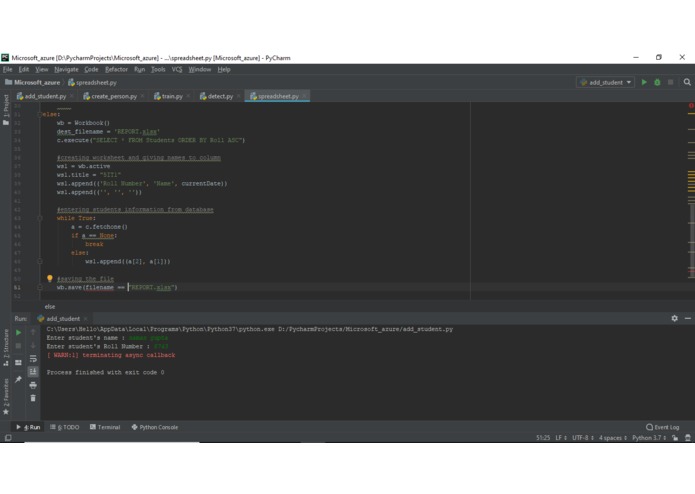
Task: Open the TODO tool window
Action: click(x=65, y=427)
